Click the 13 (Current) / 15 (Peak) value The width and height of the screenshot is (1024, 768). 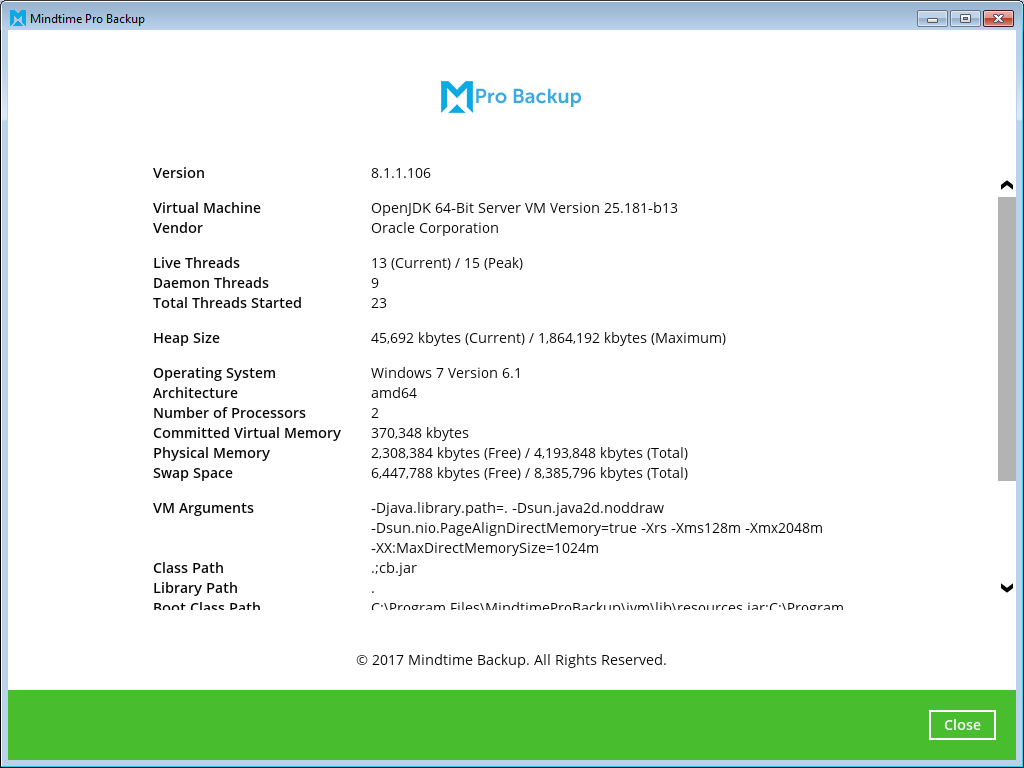447,263
